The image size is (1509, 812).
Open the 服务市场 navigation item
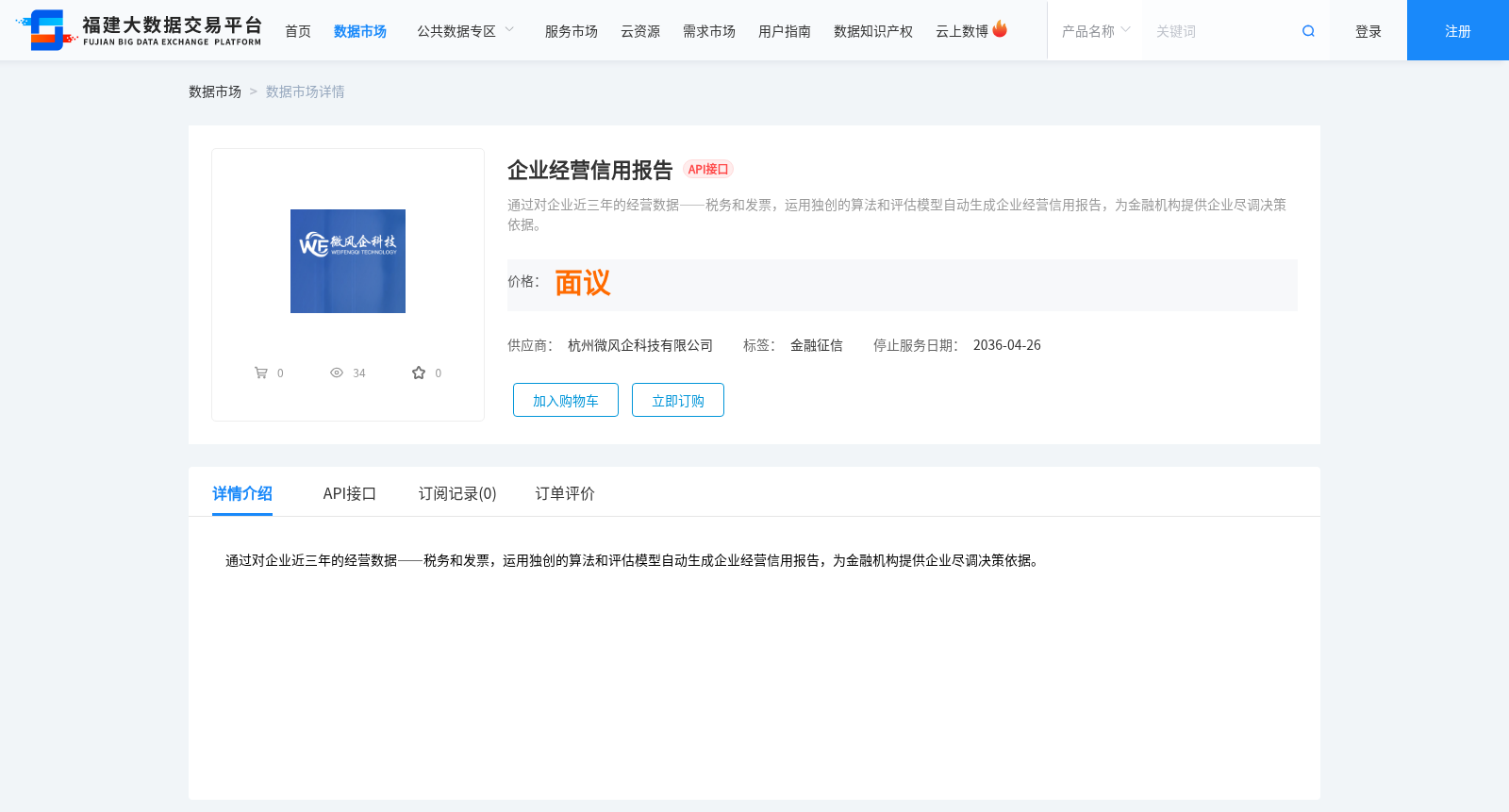pyautogui.click(x=572, y=31)
